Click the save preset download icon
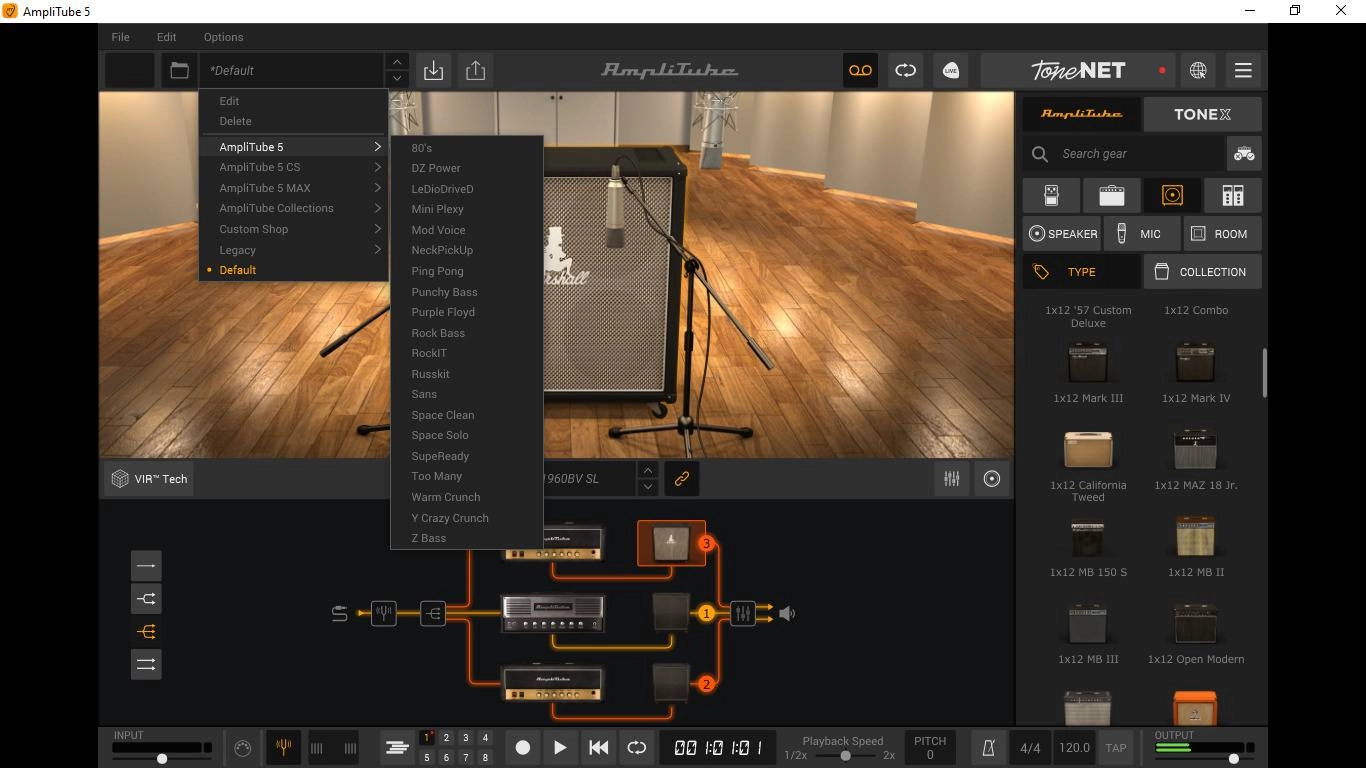Screen dimensions: 1366x768 [433, 71]
